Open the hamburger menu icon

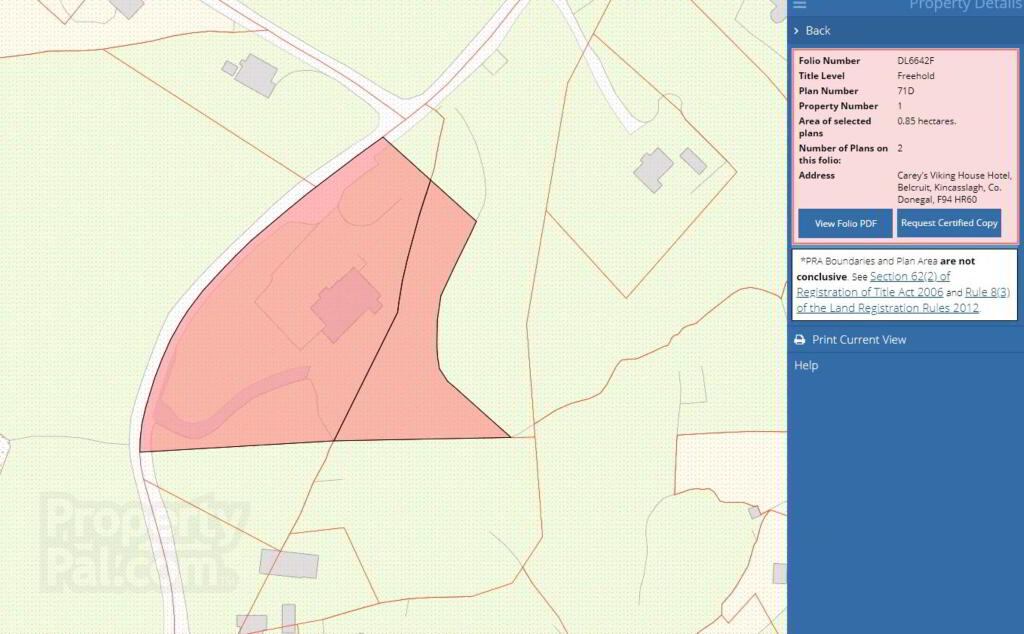[799, 5]
